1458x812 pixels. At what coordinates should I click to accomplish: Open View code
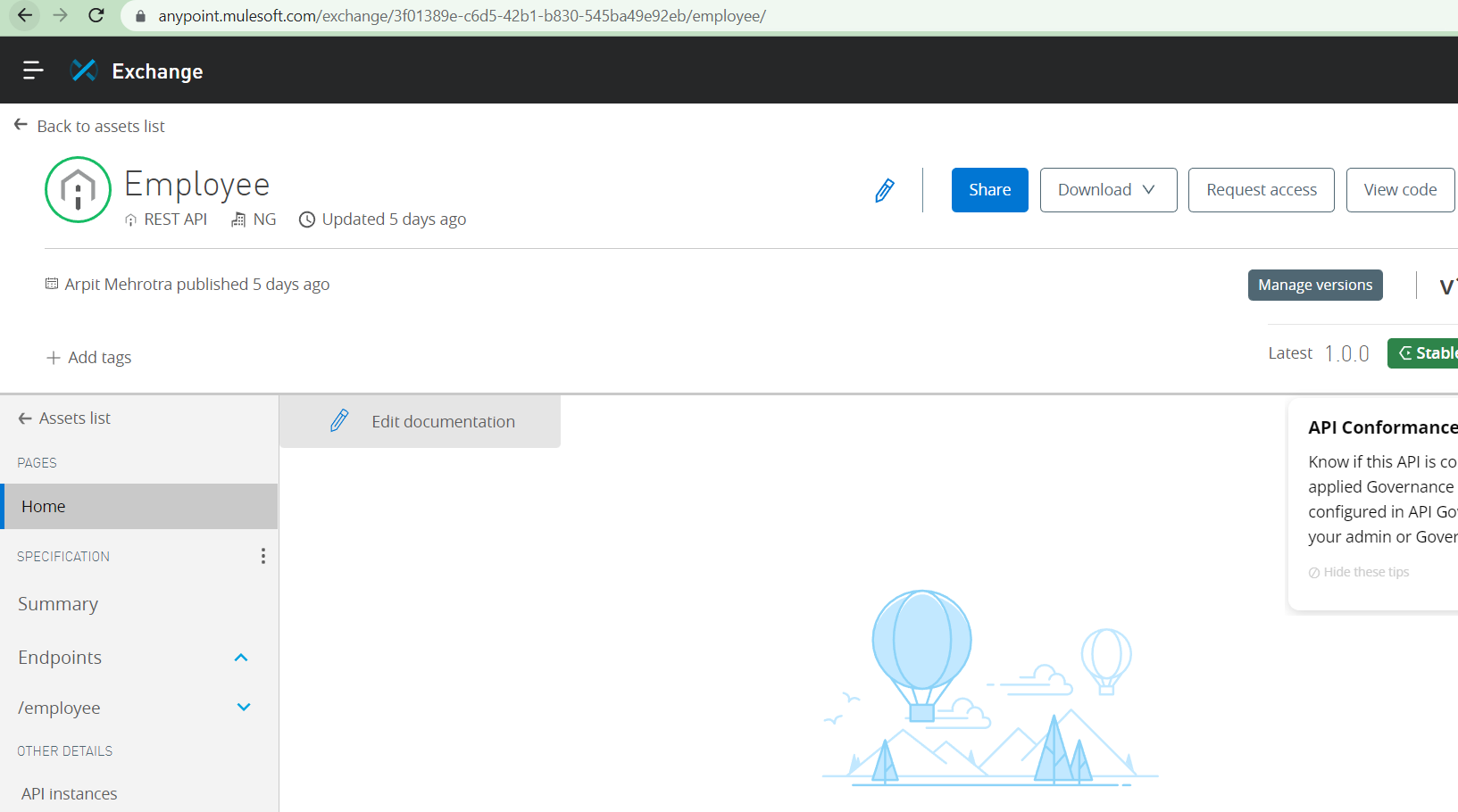(x=1399, y=189)
